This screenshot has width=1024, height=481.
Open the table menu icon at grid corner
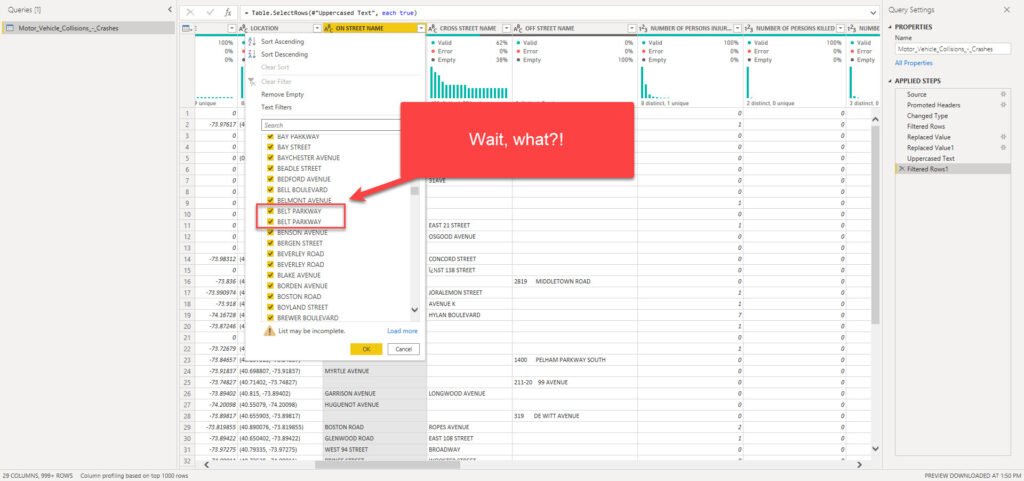click(x=187, y=28)
